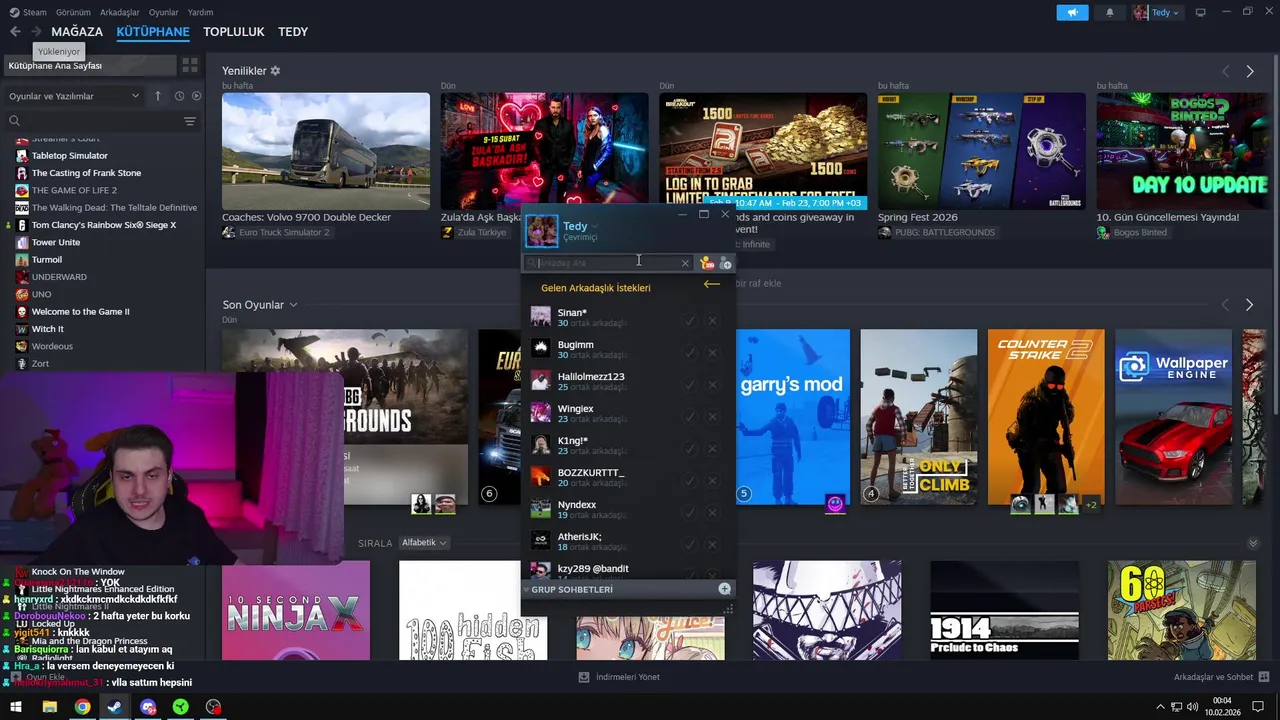Open Yenilikler settings gear icon

[275, 71]
